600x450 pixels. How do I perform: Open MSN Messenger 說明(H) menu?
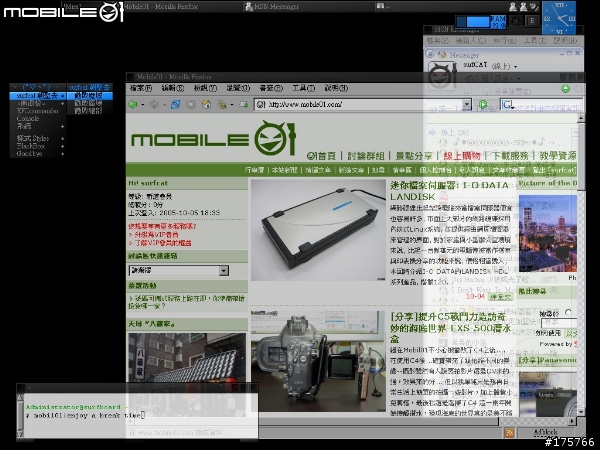565,40
